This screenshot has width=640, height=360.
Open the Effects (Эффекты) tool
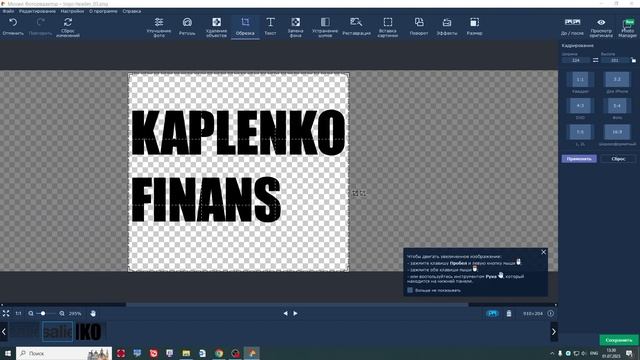click(447, 27)
